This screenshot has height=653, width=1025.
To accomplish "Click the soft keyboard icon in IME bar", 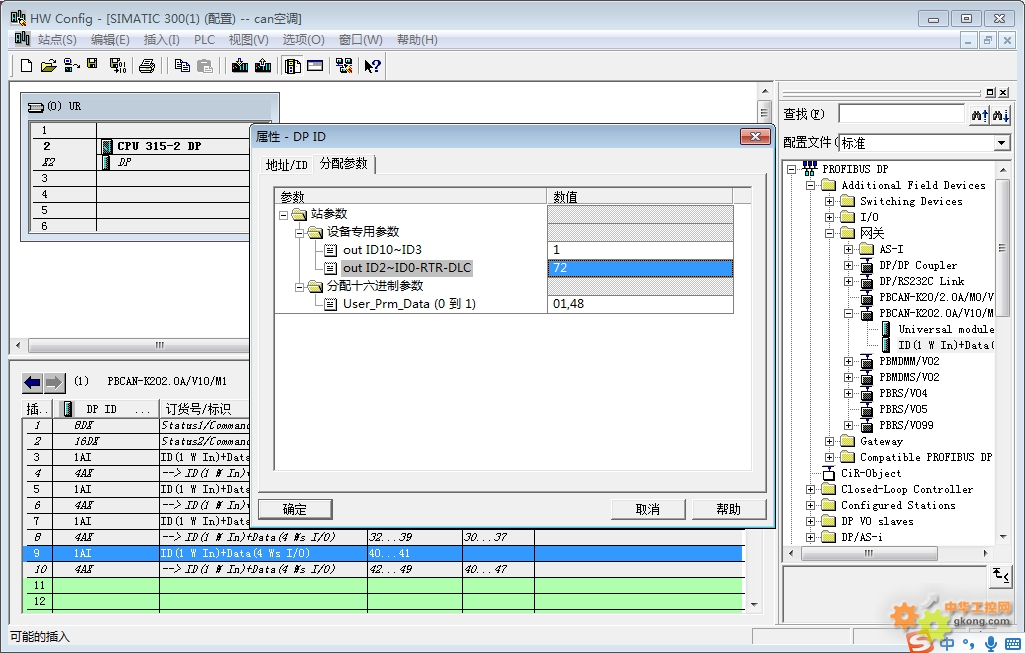I will point(1013,644).
